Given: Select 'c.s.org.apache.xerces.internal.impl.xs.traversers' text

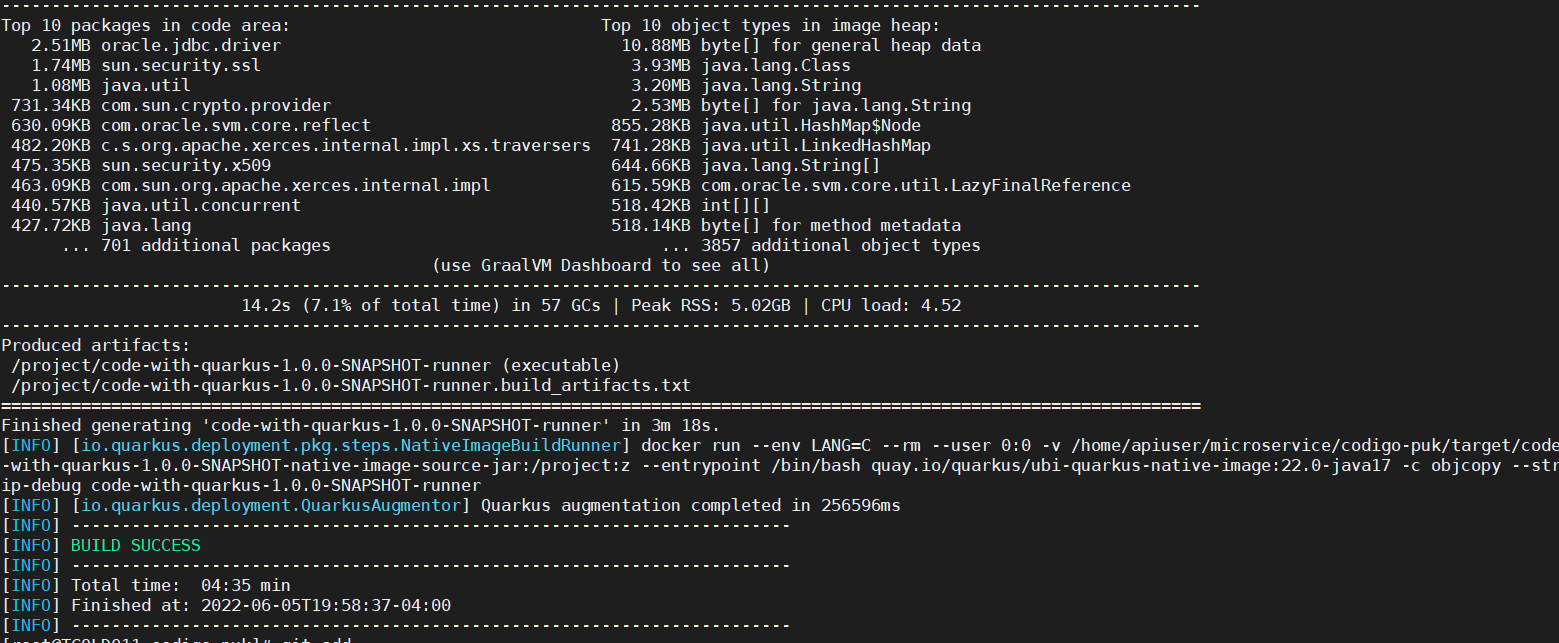Looking at the screenshot, I should [346, 146].
